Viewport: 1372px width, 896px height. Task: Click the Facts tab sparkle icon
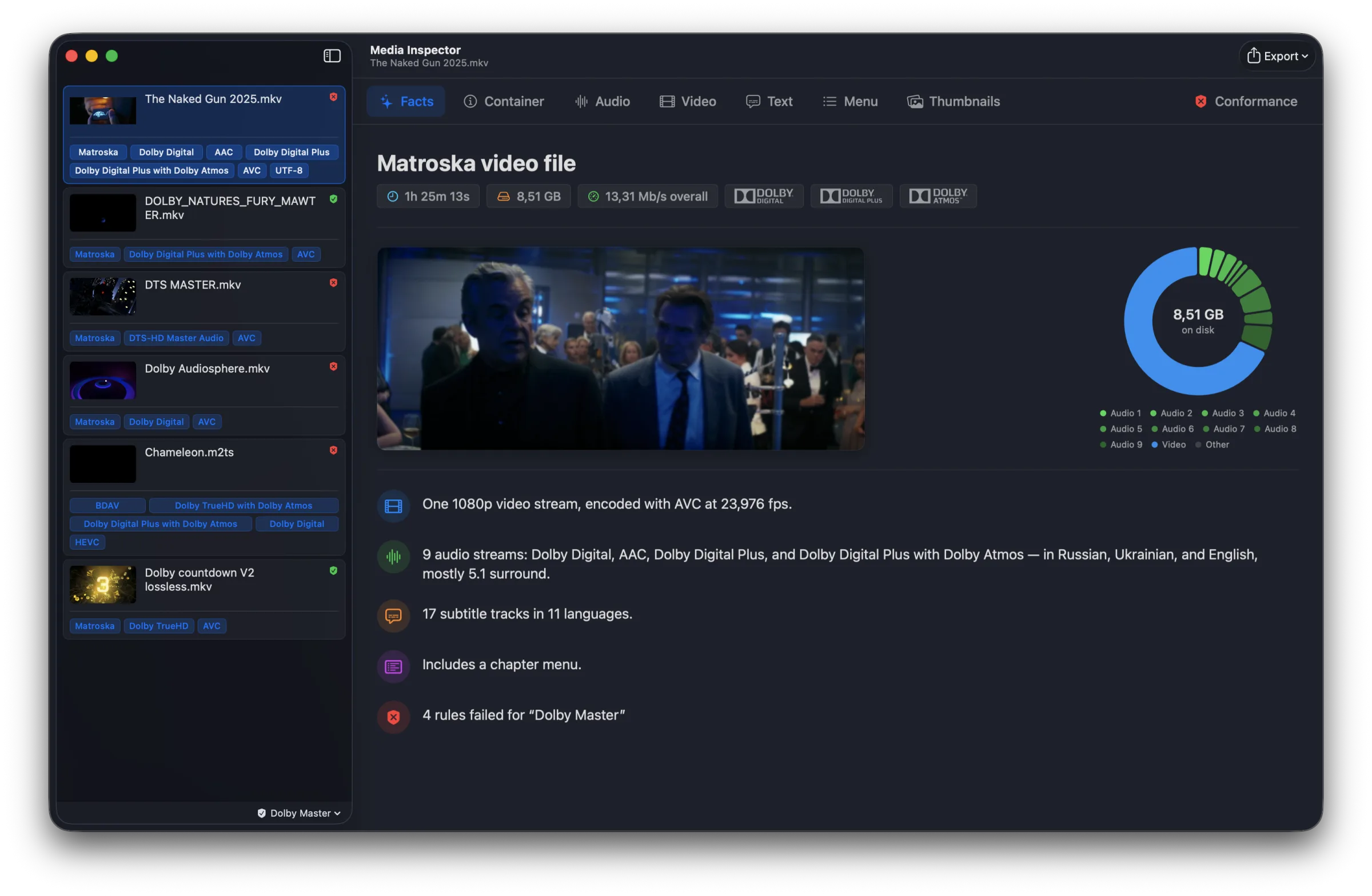386,101
